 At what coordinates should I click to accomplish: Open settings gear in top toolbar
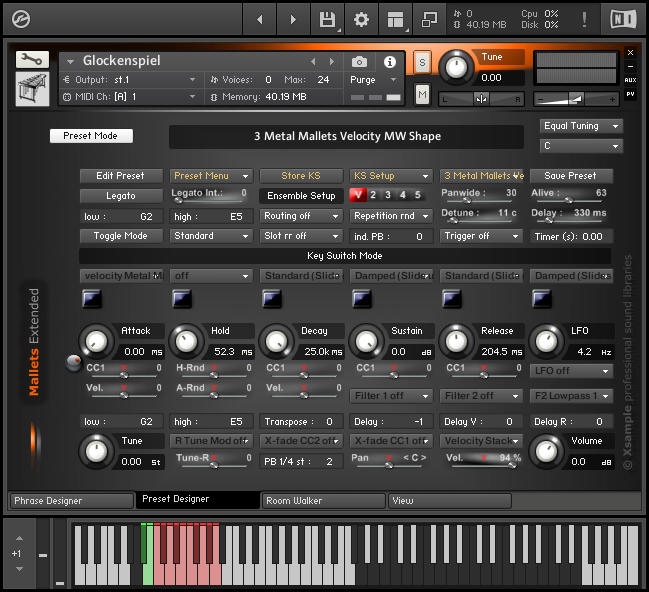click(x=361, y=19)
